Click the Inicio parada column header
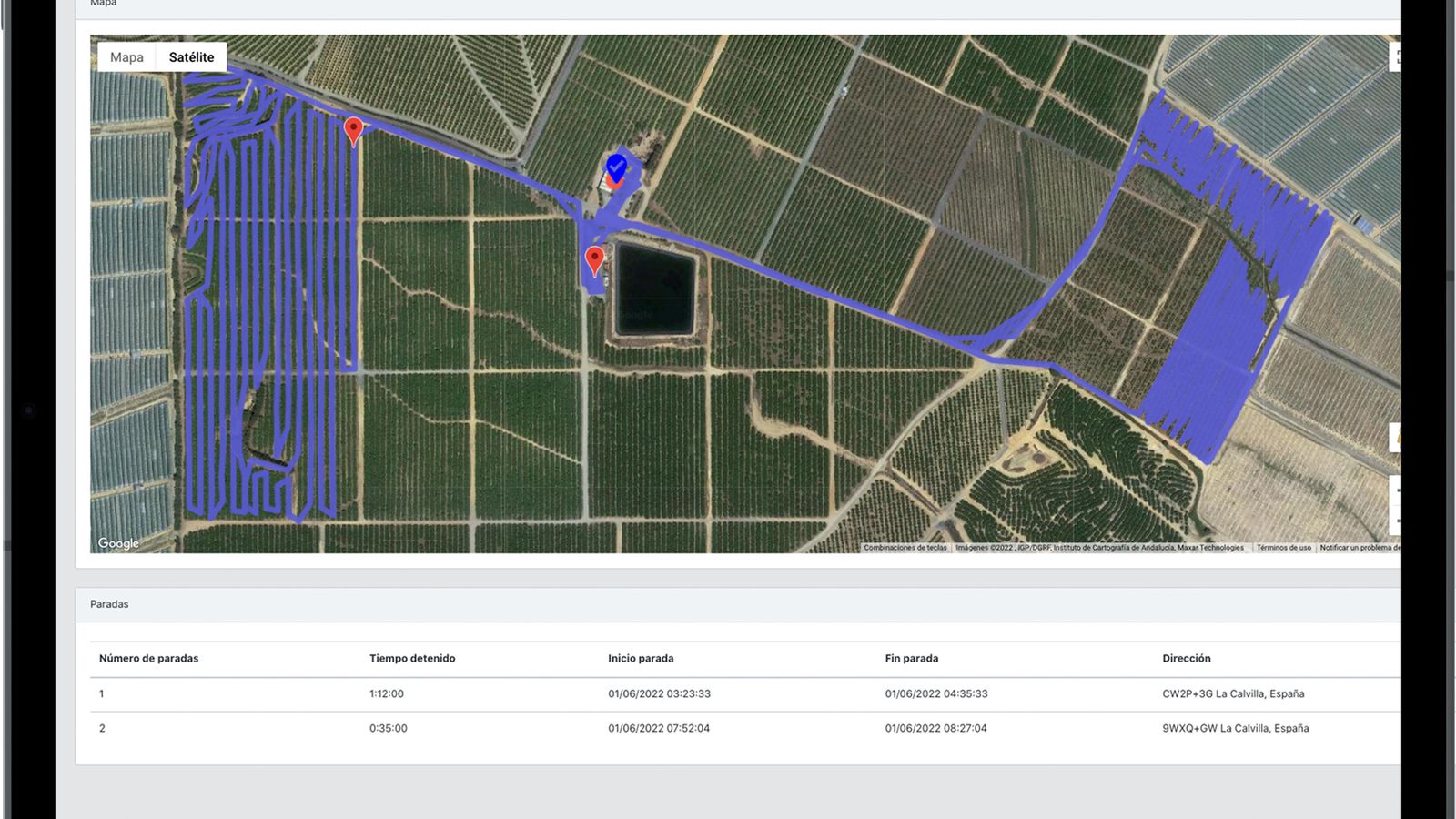 (x=641, y=658)
